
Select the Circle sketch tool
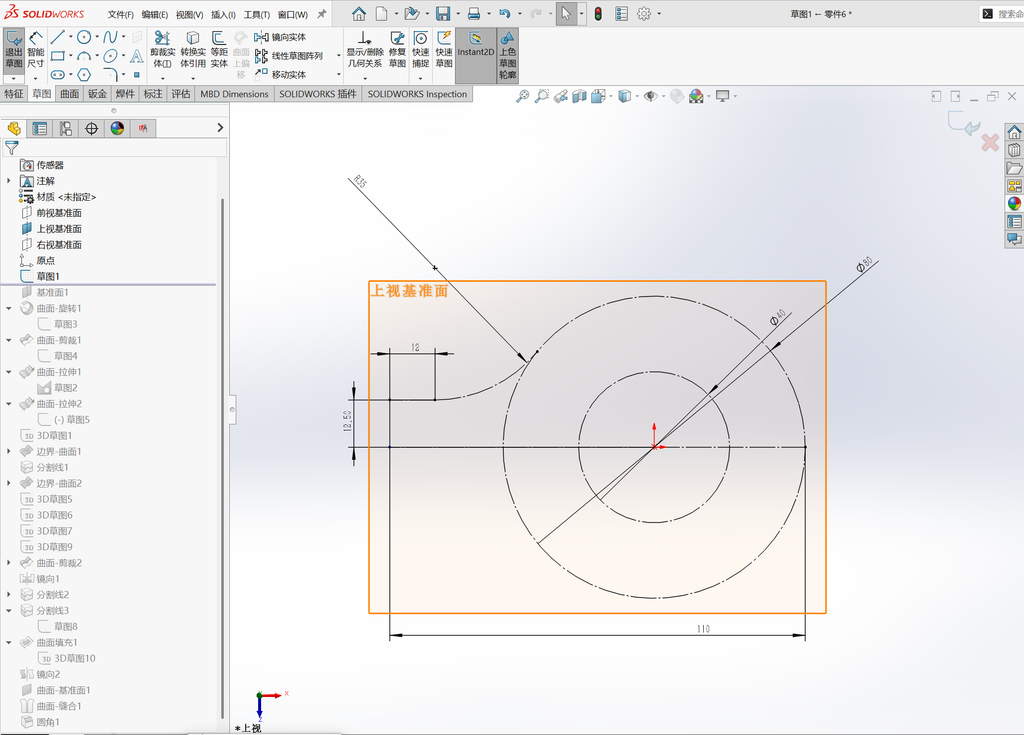coord(84,37)
